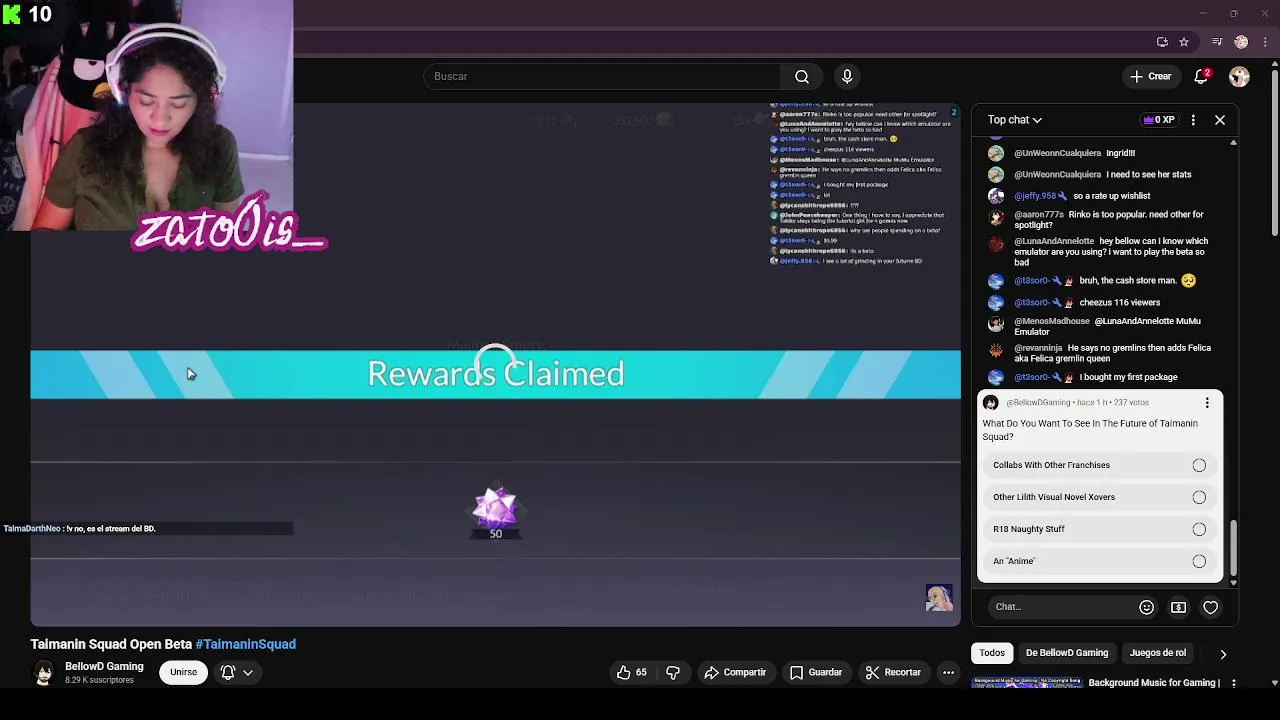Click the 8.29 K suscriptores text
This screenshot has height=720, width=1280.
99,680
